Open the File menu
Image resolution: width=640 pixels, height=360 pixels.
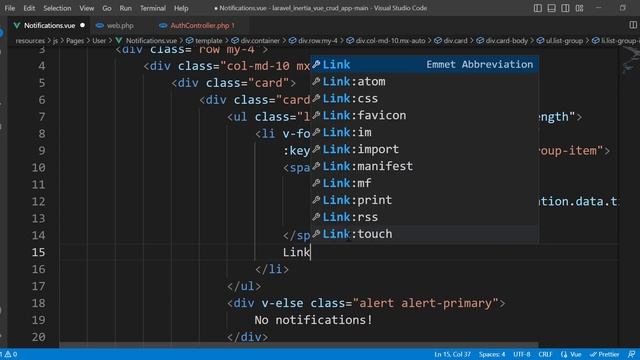click(10, 8)
